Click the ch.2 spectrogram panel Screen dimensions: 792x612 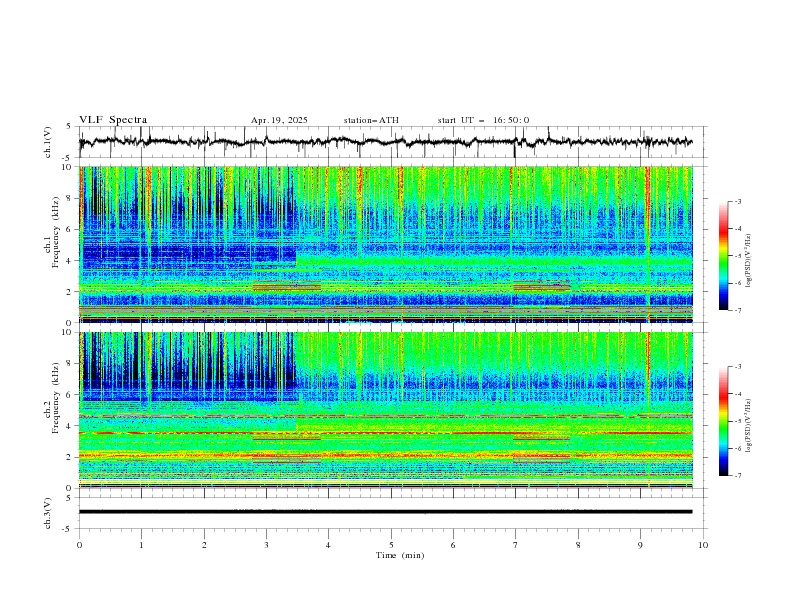point(386,410)
